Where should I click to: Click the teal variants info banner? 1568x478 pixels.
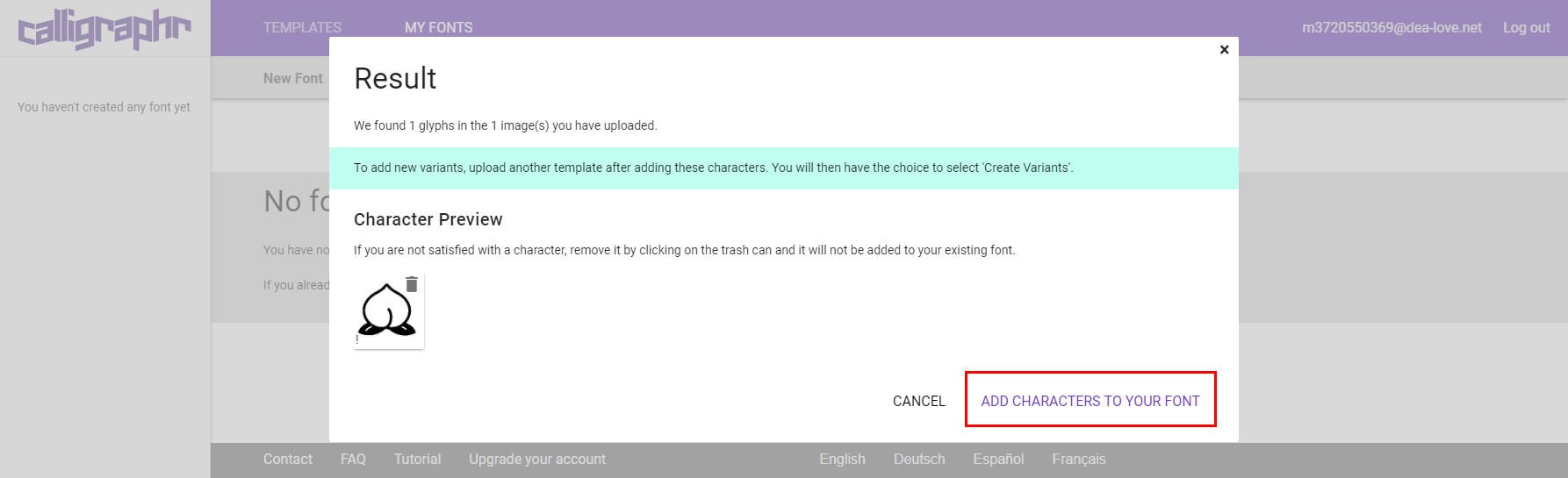pos(783,168)
